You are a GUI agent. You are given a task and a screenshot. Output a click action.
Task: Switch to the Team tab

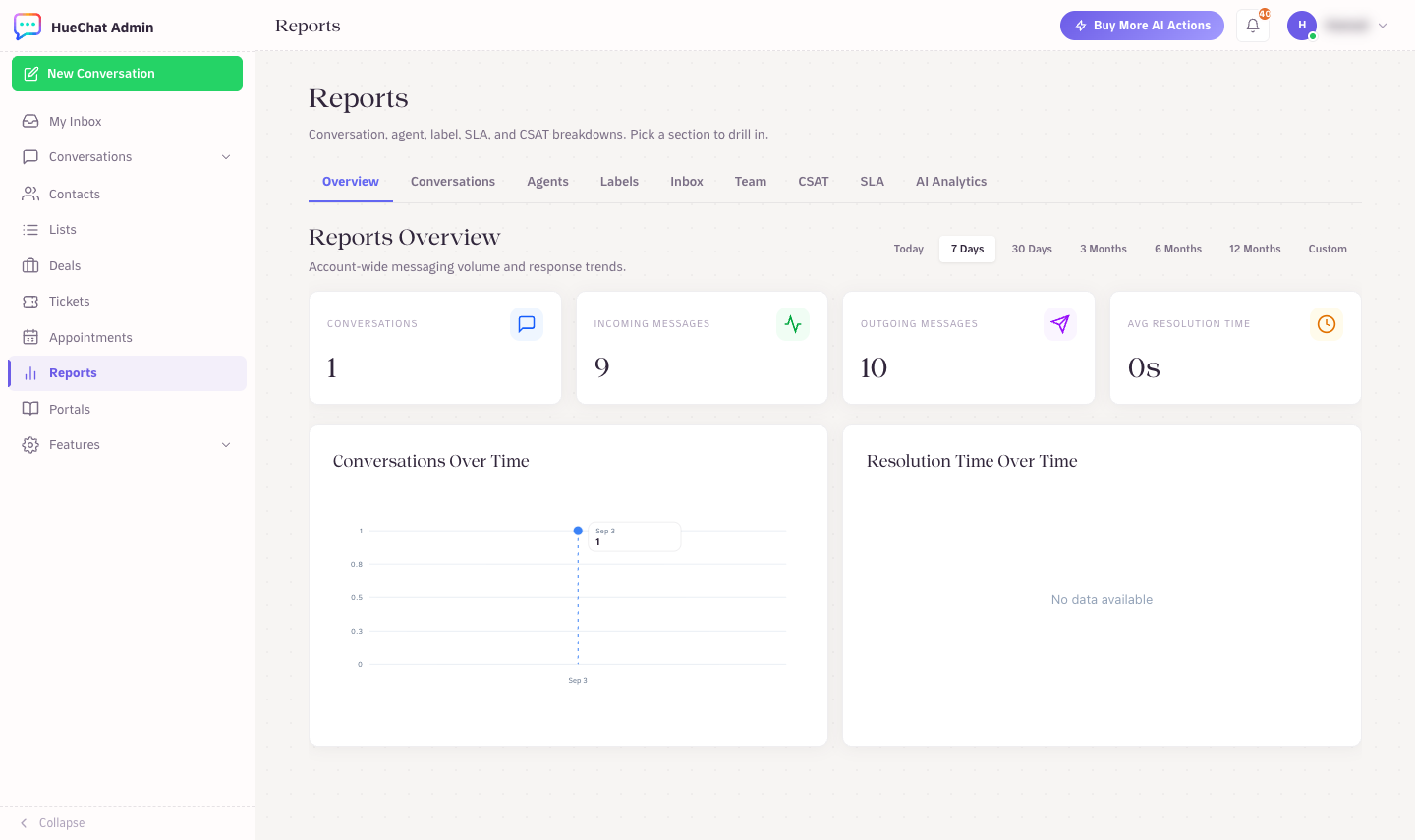pos(751,182)
